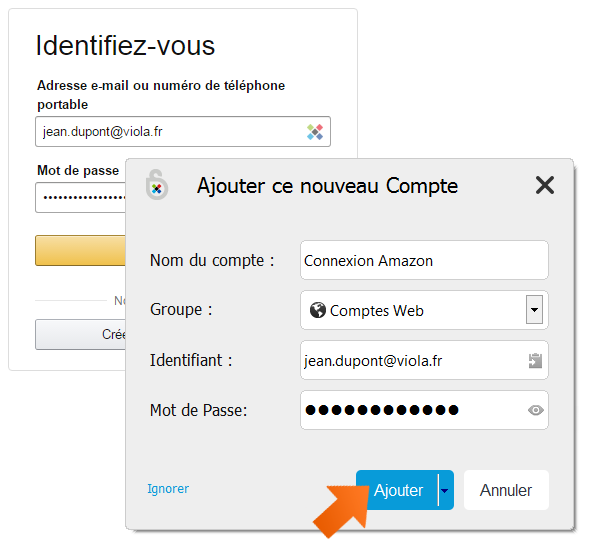Click the Mot de passe field on login page

pyautogui.click(x=81, y=198)
